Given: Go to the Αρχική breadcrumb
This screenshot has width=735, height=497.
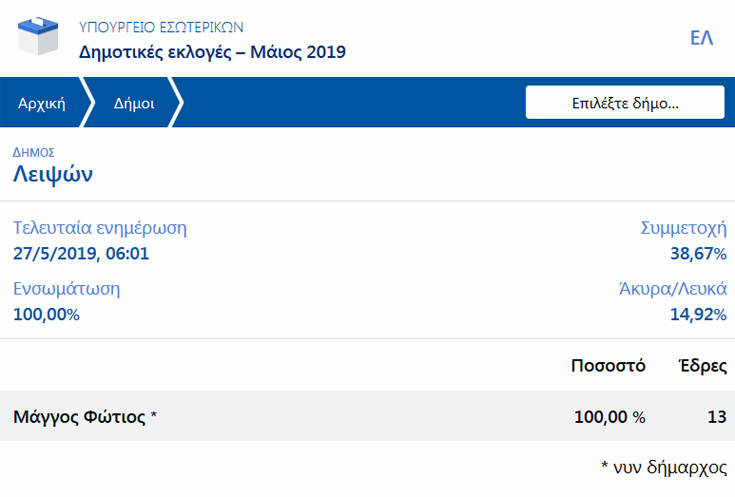Looking at the screenshot, I should (42, 103).
